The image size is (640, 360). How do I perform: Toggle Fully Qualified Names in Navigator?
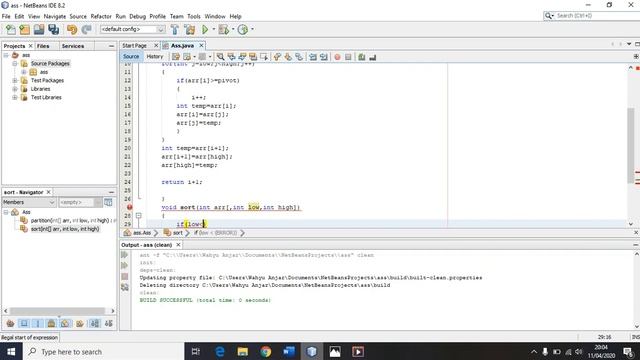(x=80, y=324)
